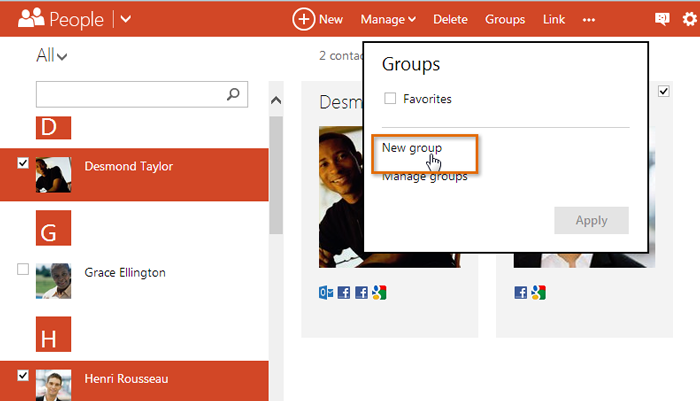Uncheck Henri Rousseau's checkbox
The height and width of the screenshot is (401, 700).
(x=23, y=376)
